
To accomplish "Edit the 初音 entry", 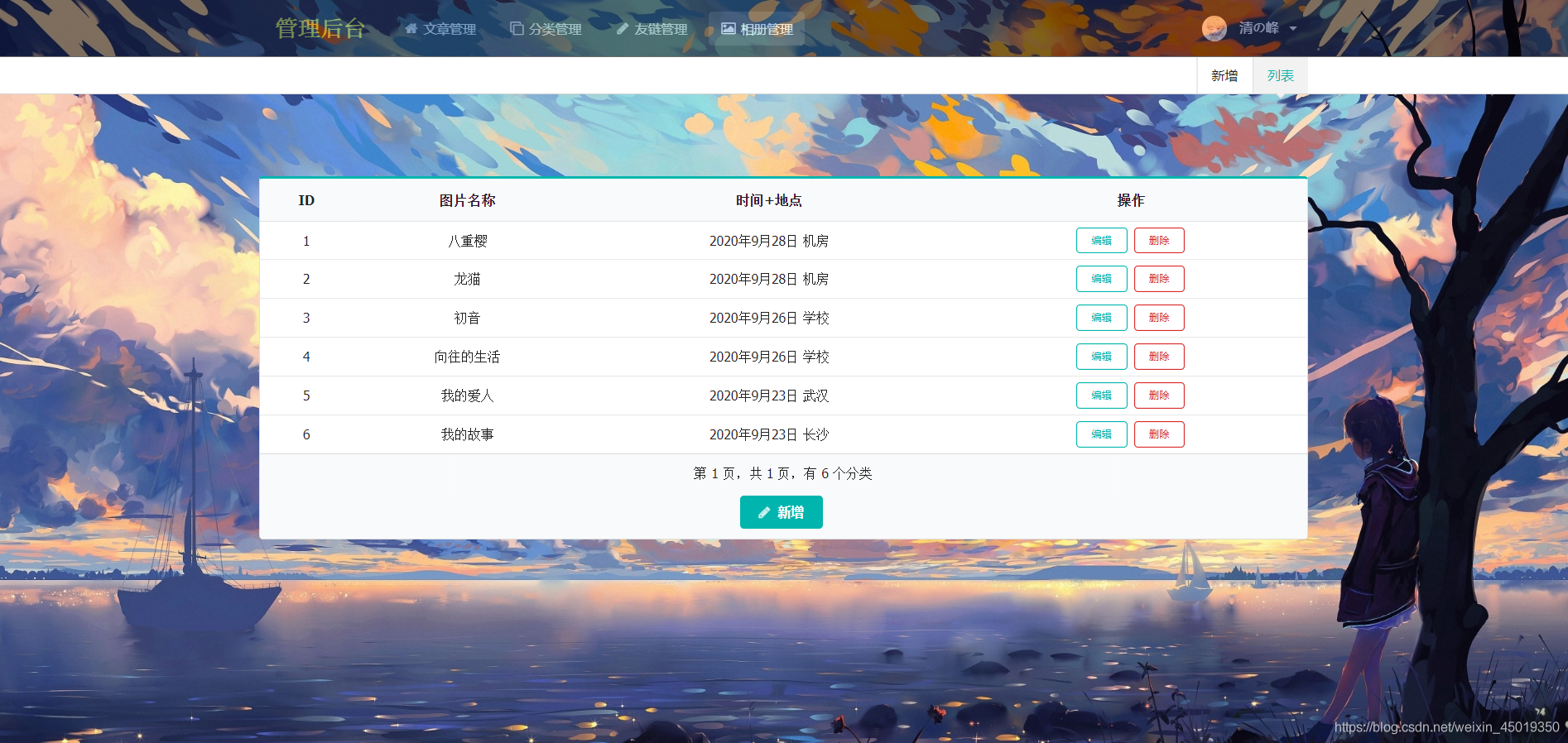I will 1101,318.
